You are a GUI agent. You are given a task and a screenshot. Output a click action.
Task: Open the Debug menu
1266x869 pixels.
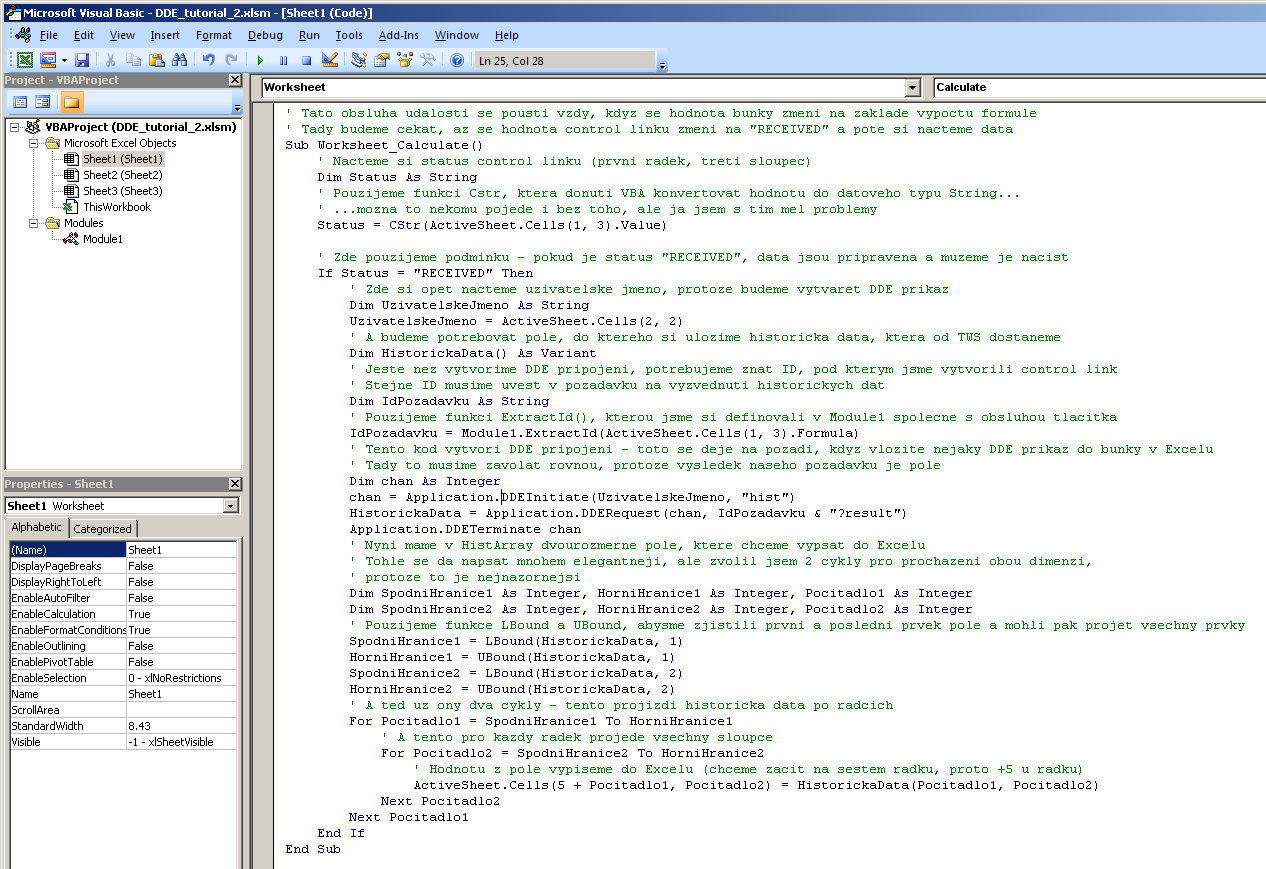(265, 35)
